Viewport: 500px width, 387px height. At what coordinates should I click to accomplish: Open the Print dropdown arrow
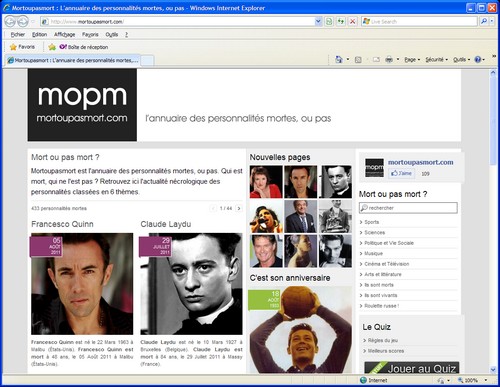coord(398,60)
